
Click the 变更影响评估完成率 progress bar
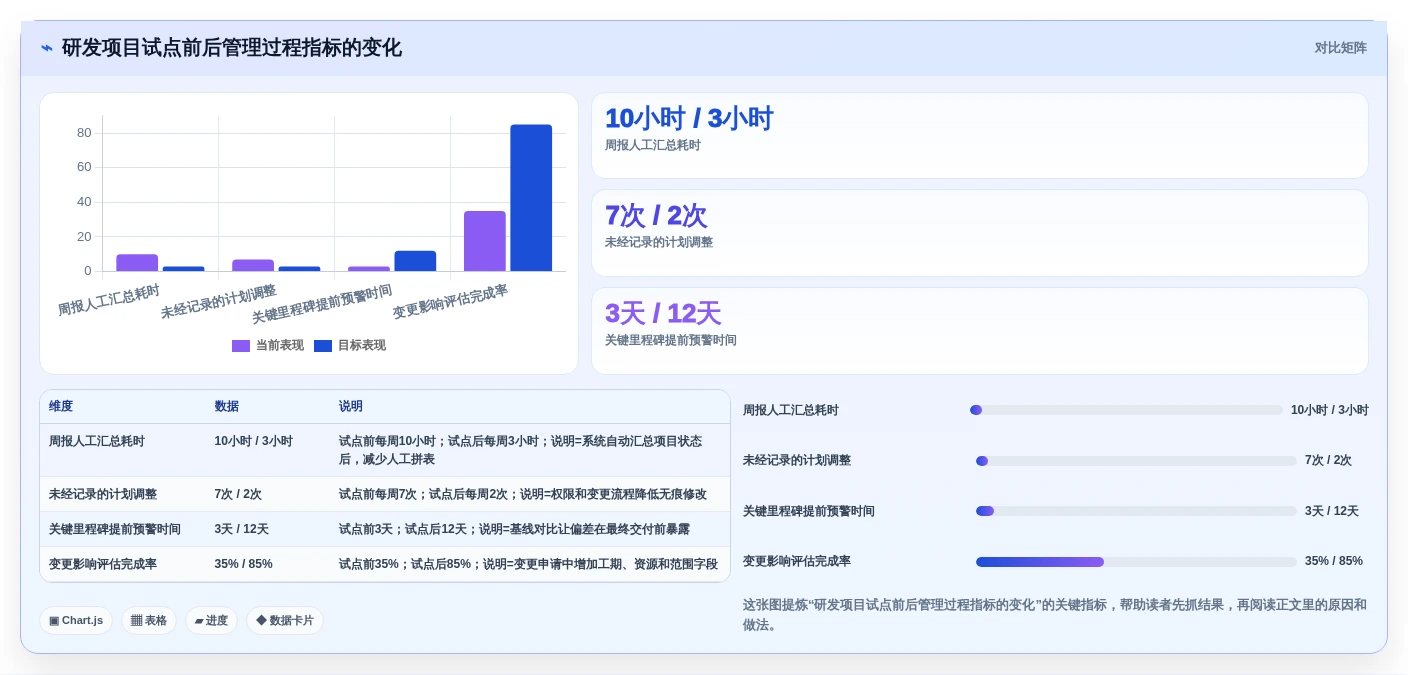(1136, 562)
